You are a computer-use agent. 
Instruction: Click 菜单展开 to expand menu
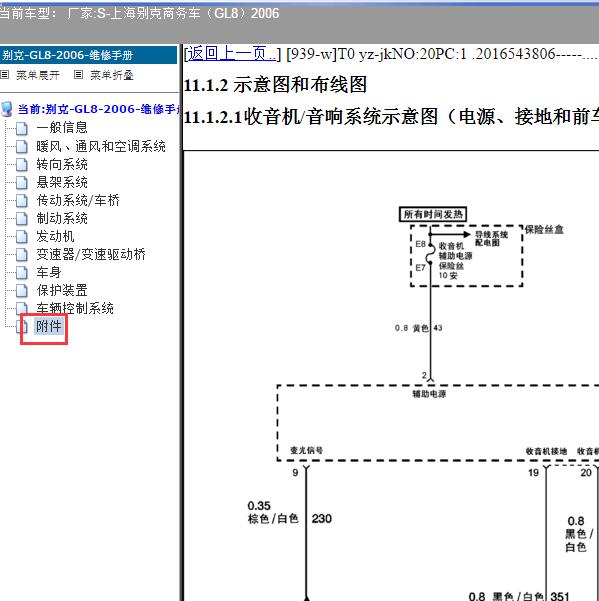click(x=38, y=75)
